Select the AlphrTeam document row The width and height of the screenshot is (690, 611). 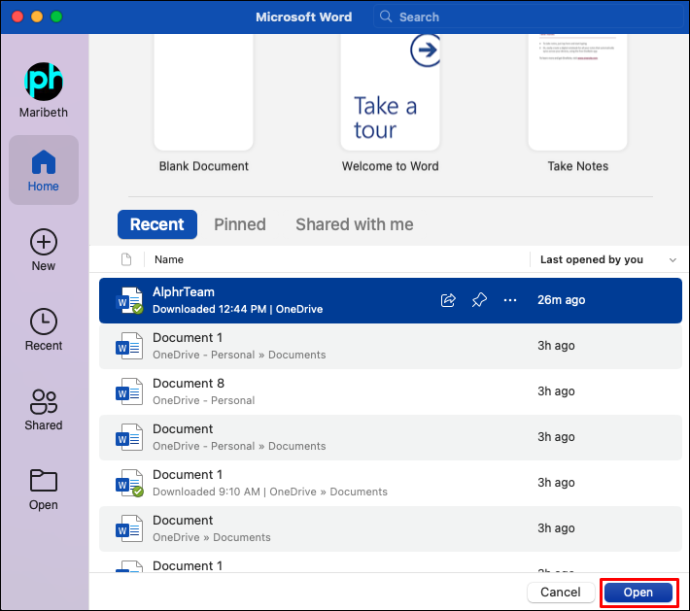[x=390, y=300]
